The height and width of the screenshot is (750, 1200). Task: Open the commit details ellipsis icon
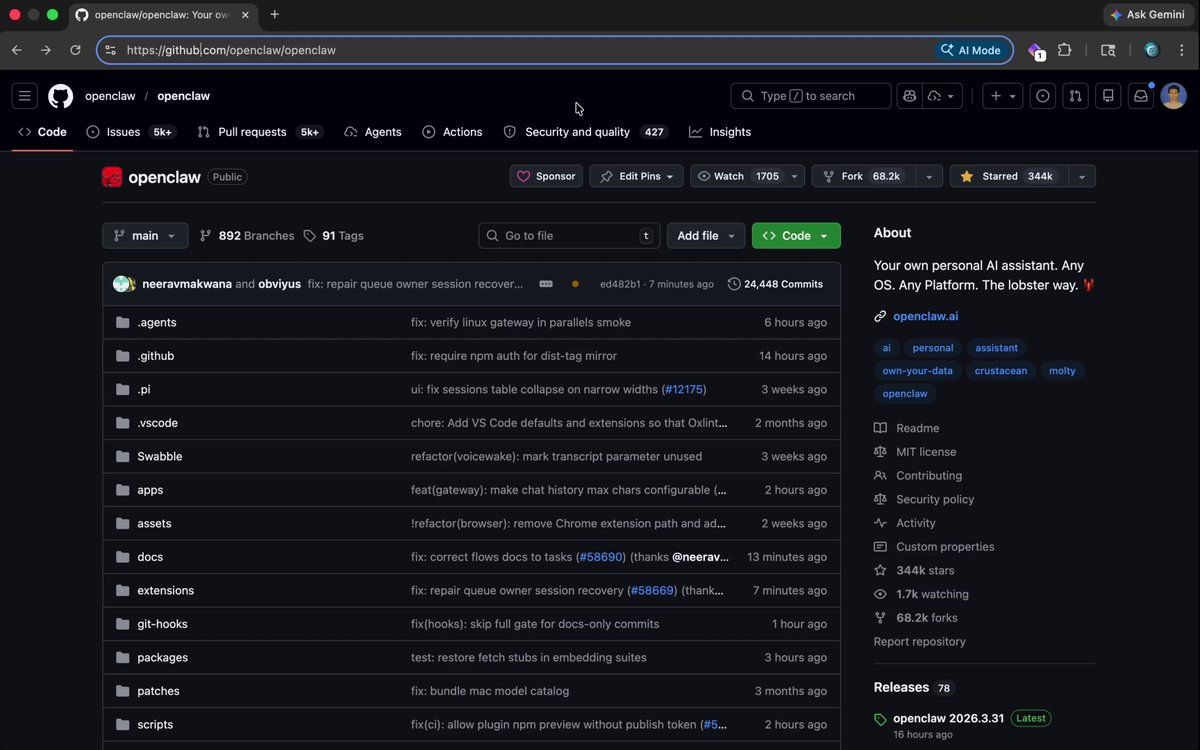pos(546,284)
